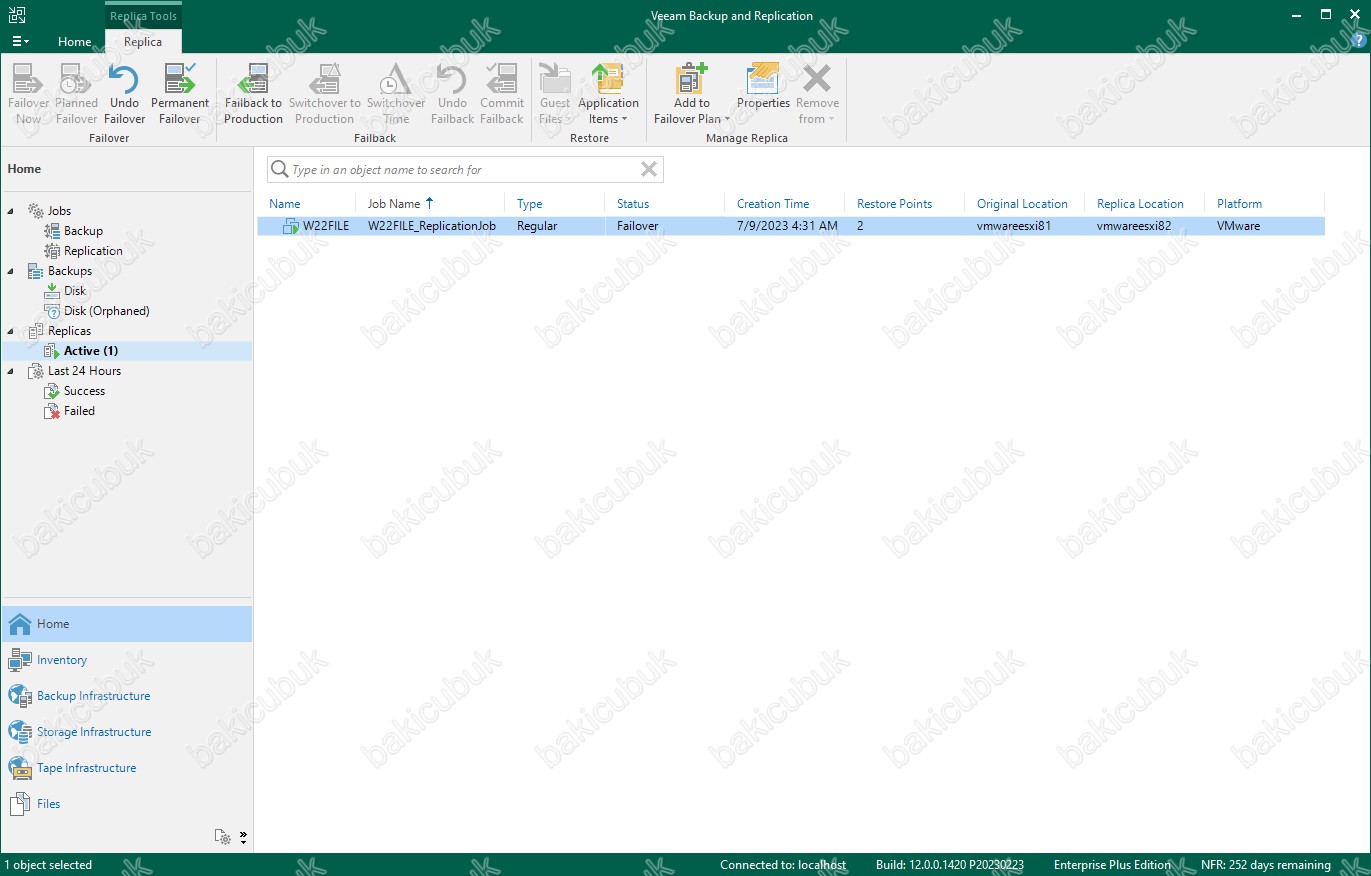
Task: Click the vmwareesxi81 original location cell
Action: point(1014,226)
